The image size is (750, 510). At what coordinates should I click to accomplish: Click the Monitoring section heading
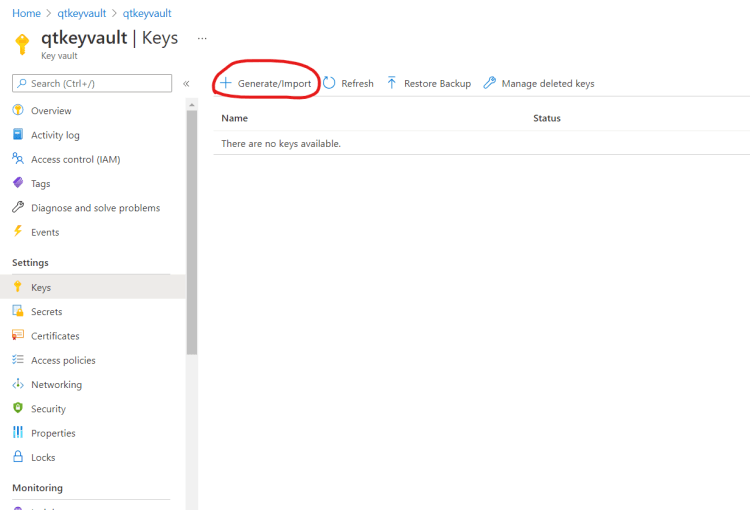click(37, 488)
